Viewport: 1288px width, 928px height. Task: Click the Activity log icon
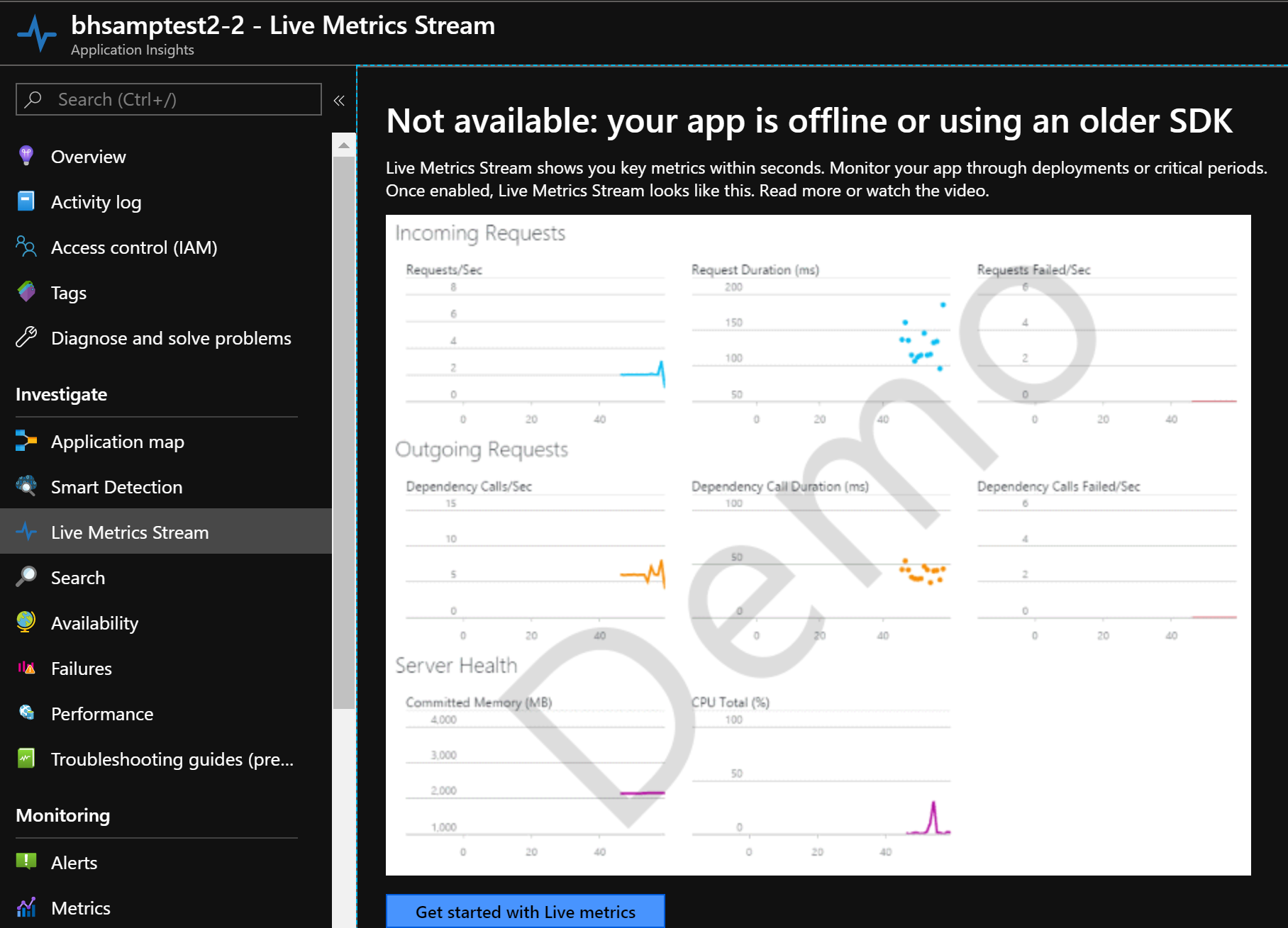(26, 201)
